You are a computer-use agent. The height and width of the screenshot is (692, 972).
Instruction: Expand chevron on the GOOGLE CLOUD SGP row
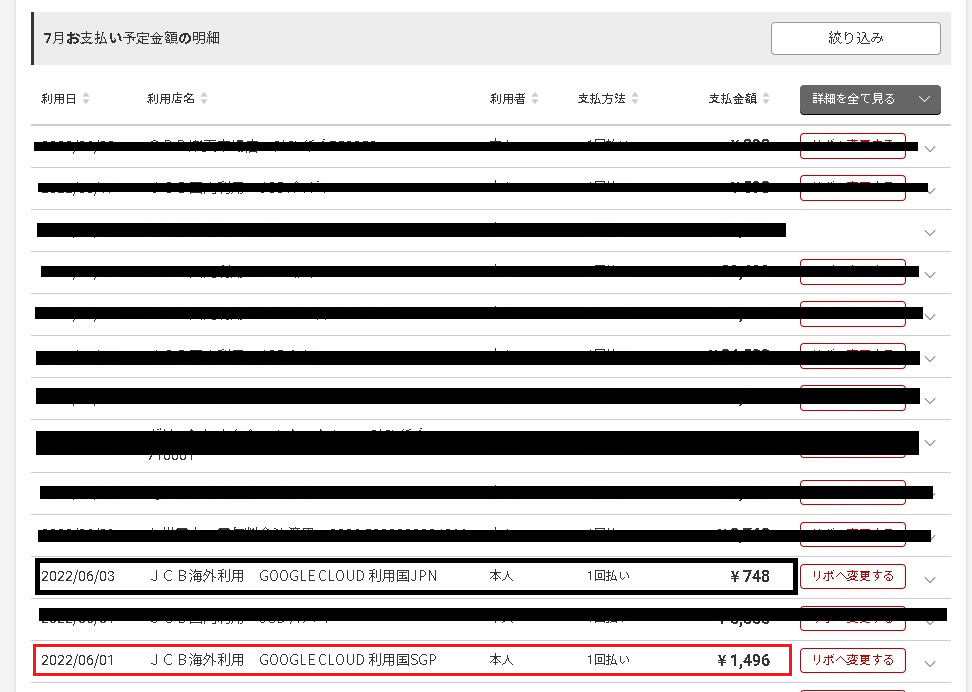click(930, 660)
